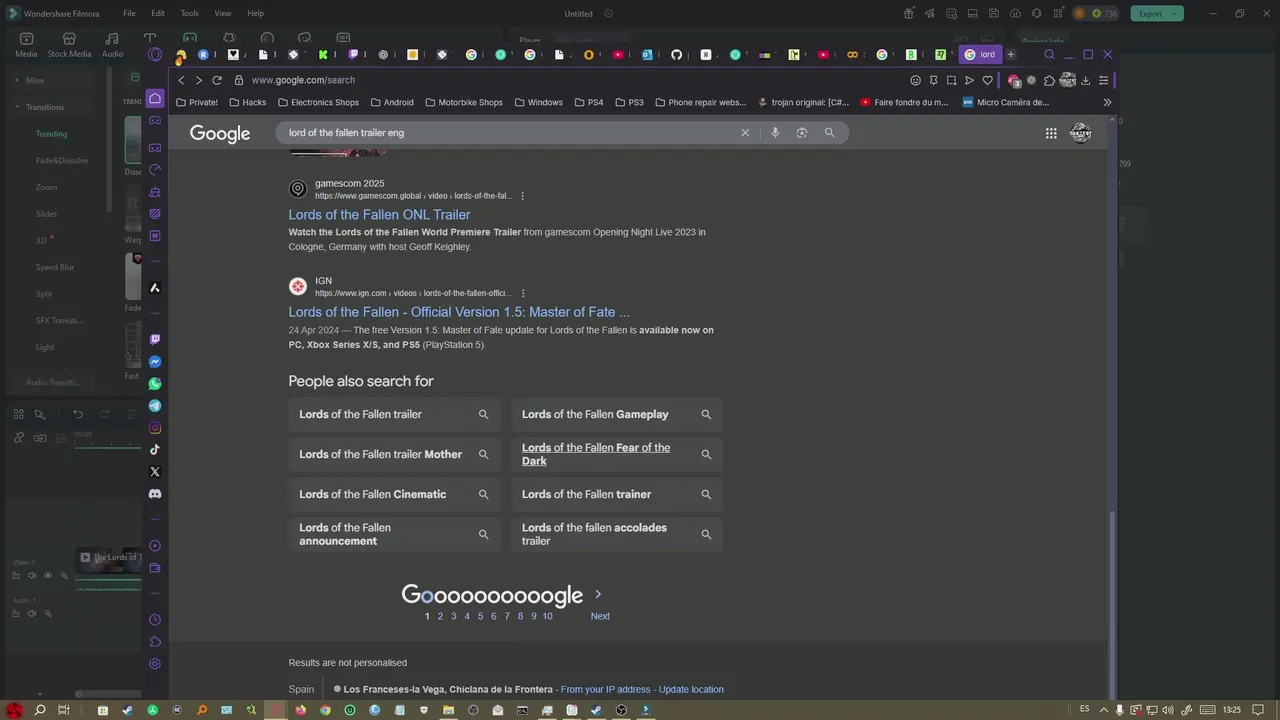Open browser extensions cube icon
This screenshot has width=1280, height=720.
tap(1049, 81)
